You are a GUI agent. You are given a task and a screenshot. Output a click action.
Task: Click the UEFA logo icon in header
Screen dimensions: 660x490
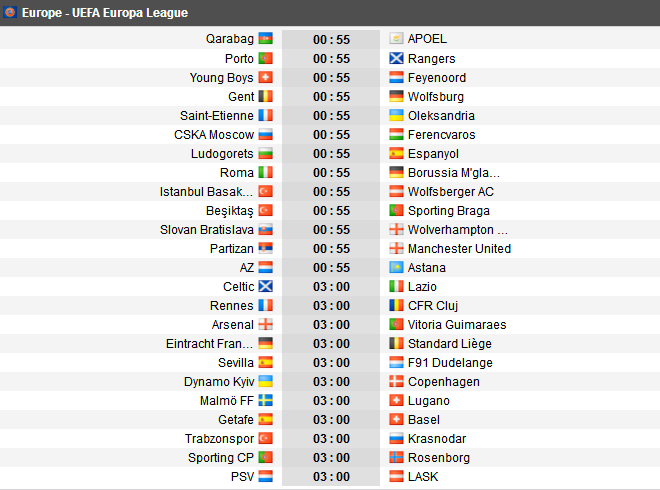click(10, 12)
